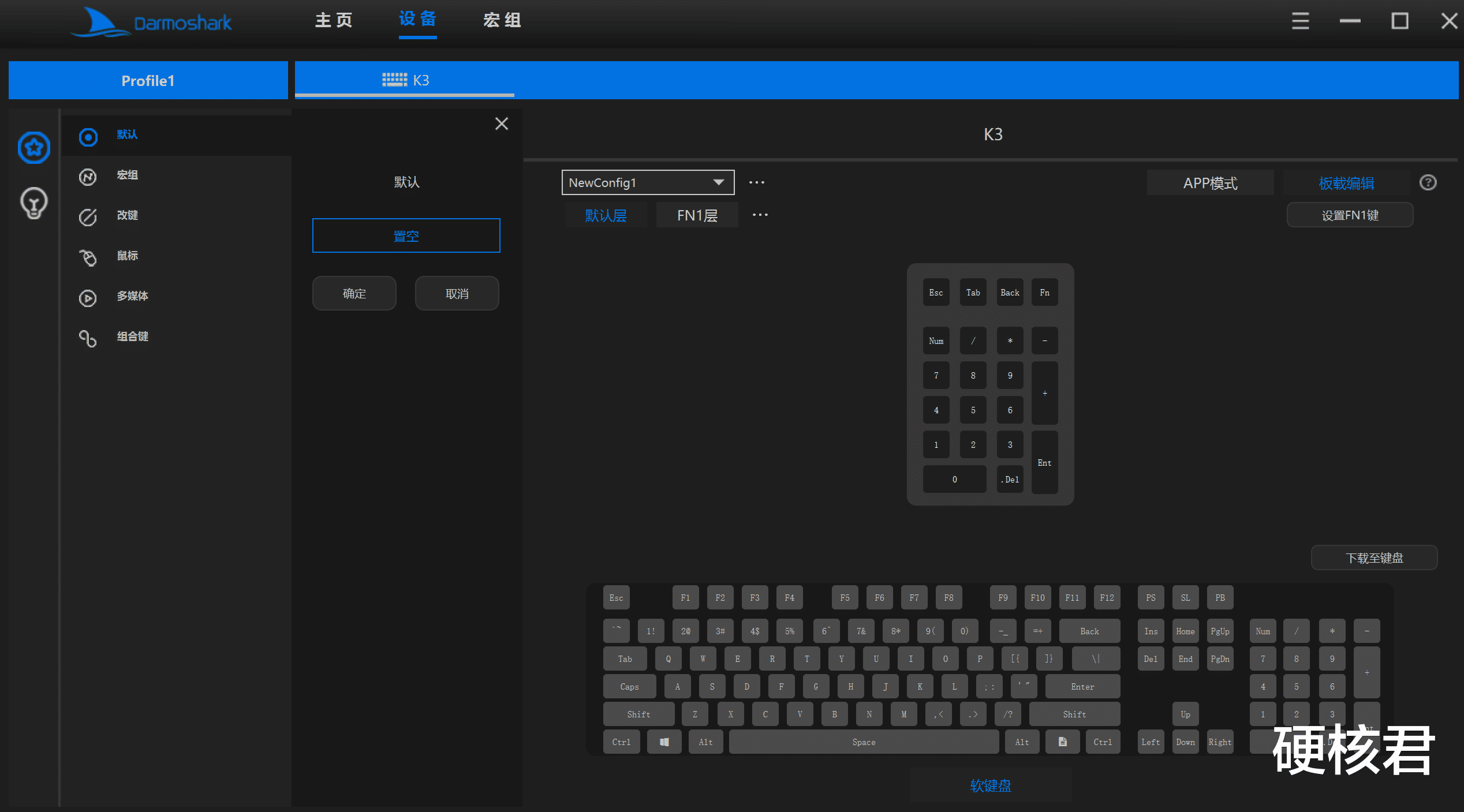
Task: Click the help question mark icon
Action: 1428,182
